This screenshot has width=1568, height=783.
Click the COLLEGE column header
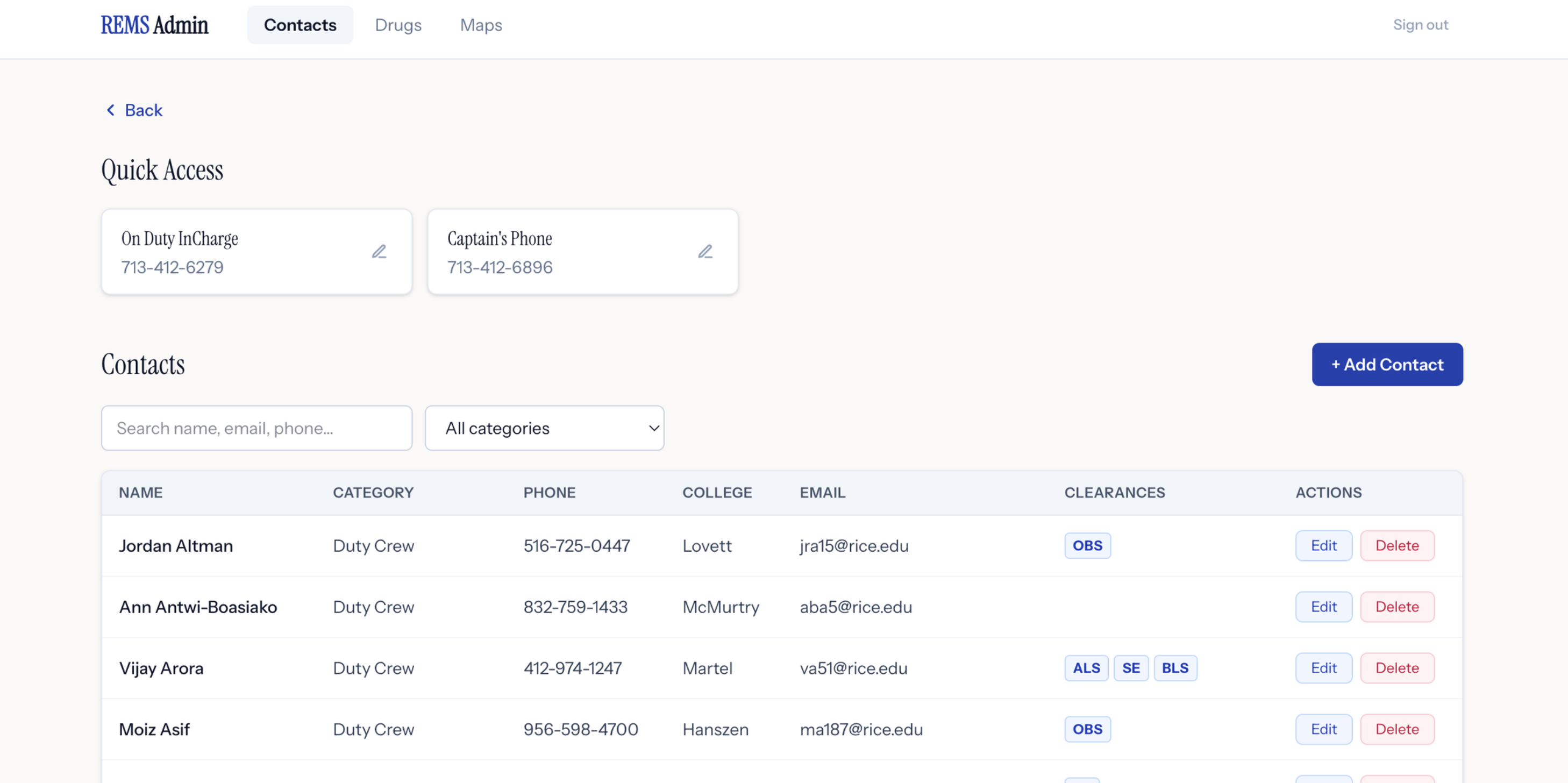[717, 493]
